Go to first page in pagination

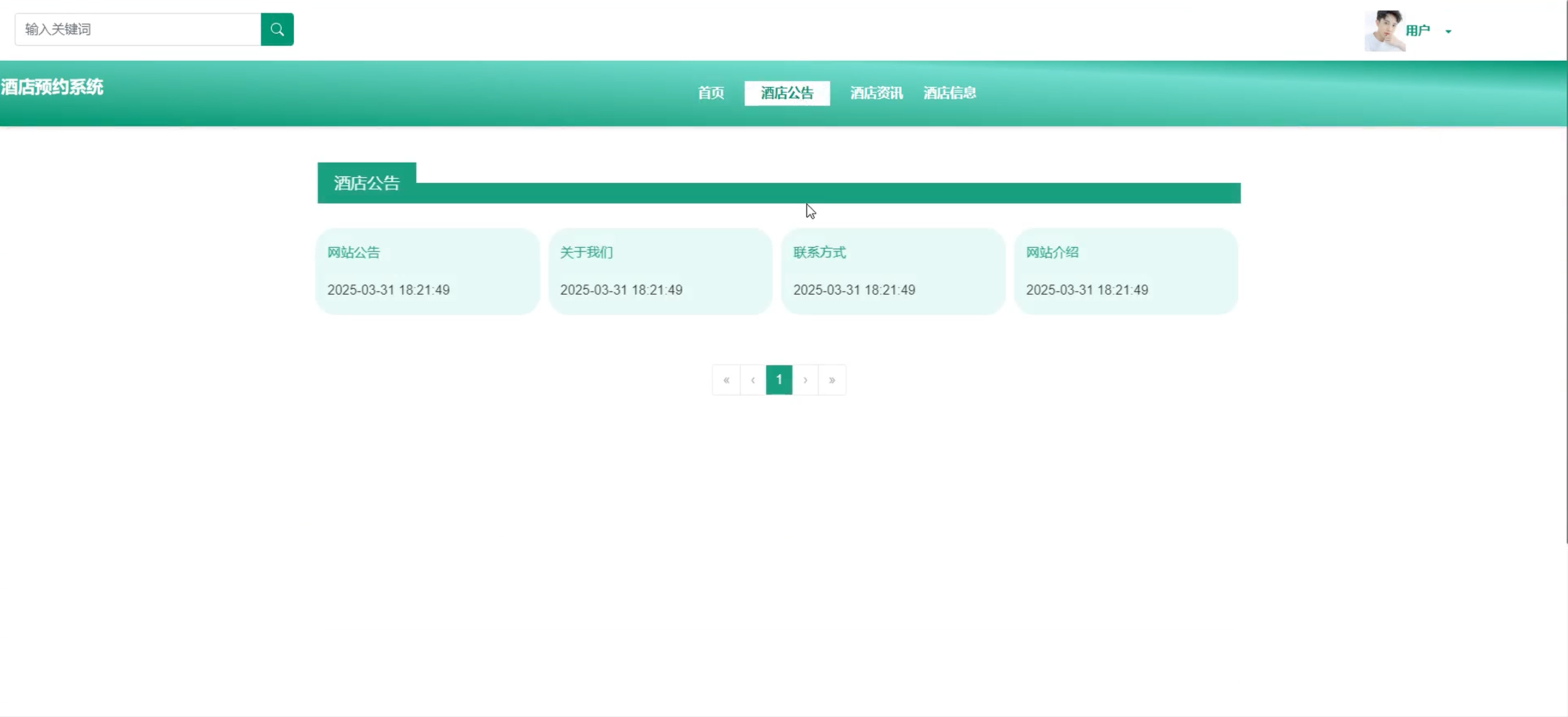726,380
